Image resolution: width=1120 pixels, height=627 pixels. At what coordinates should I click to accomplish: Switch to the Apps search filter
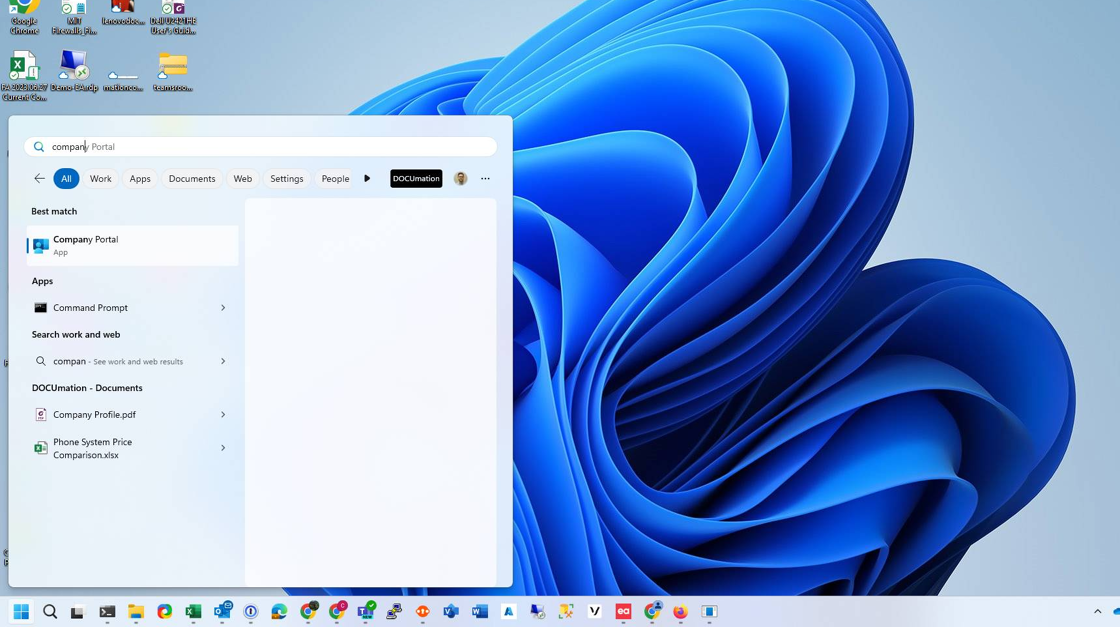140,179
